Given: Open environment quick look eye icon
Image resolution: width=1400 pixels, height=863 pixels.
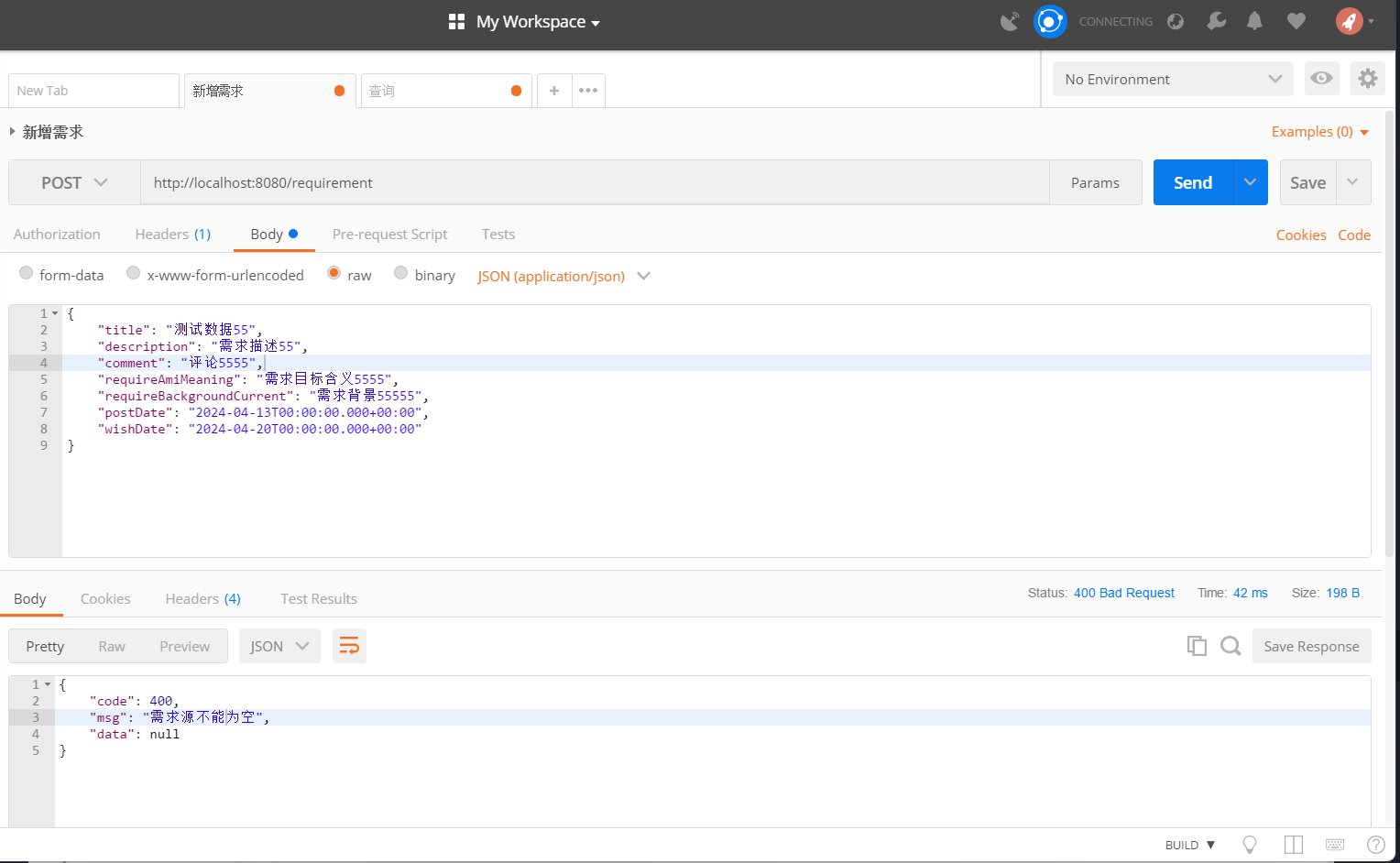Looking at the screenshot, I should 1321,79.
